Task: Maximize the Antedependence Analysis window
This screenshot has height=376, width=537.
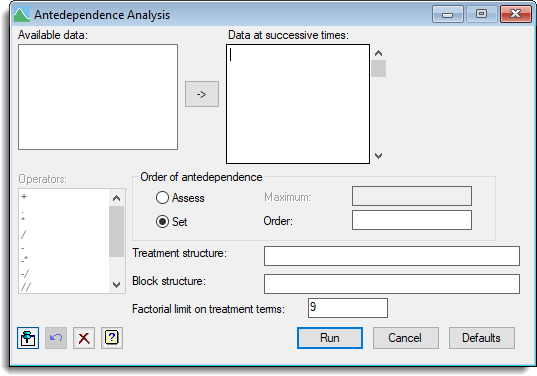Action: click(x=481, y=14)
